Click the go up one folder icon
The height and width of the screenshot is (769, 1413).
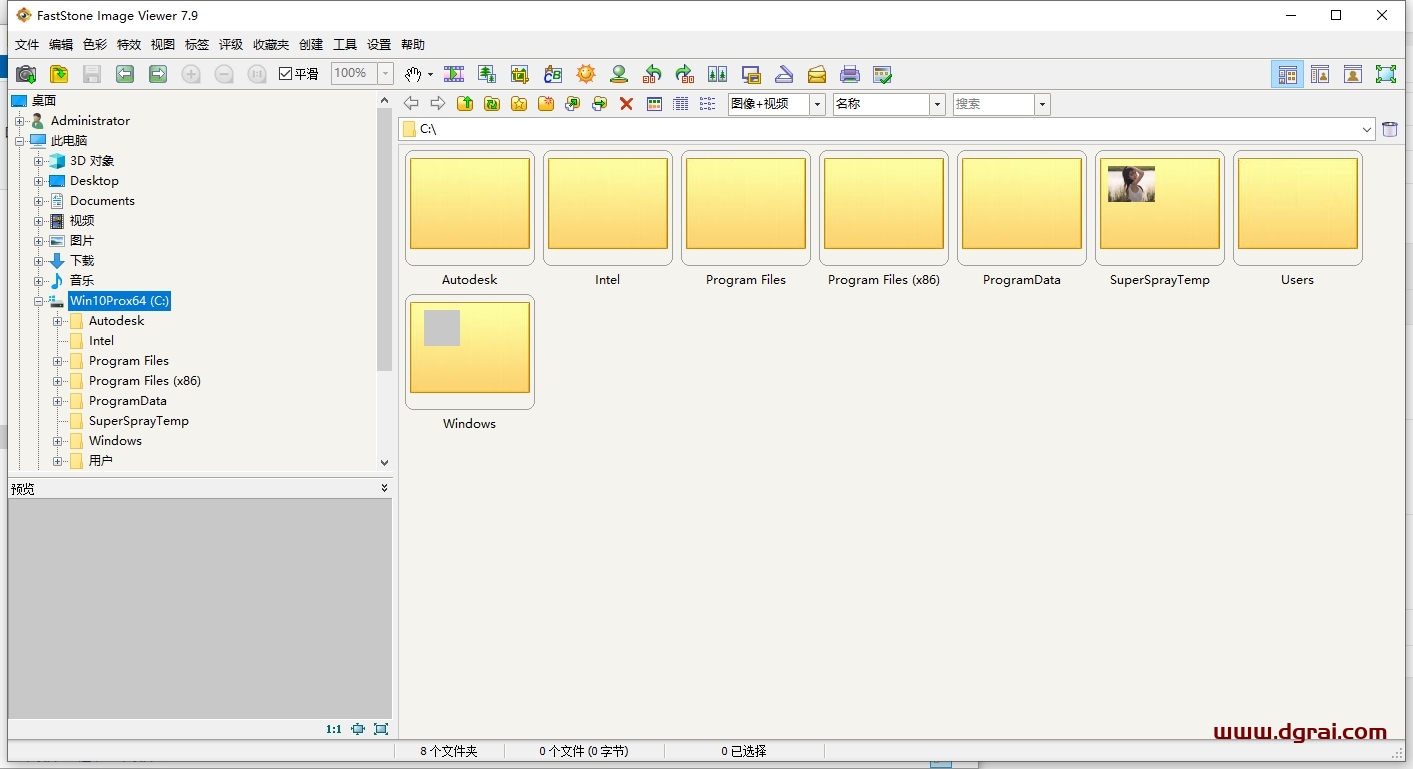point(465,104)
